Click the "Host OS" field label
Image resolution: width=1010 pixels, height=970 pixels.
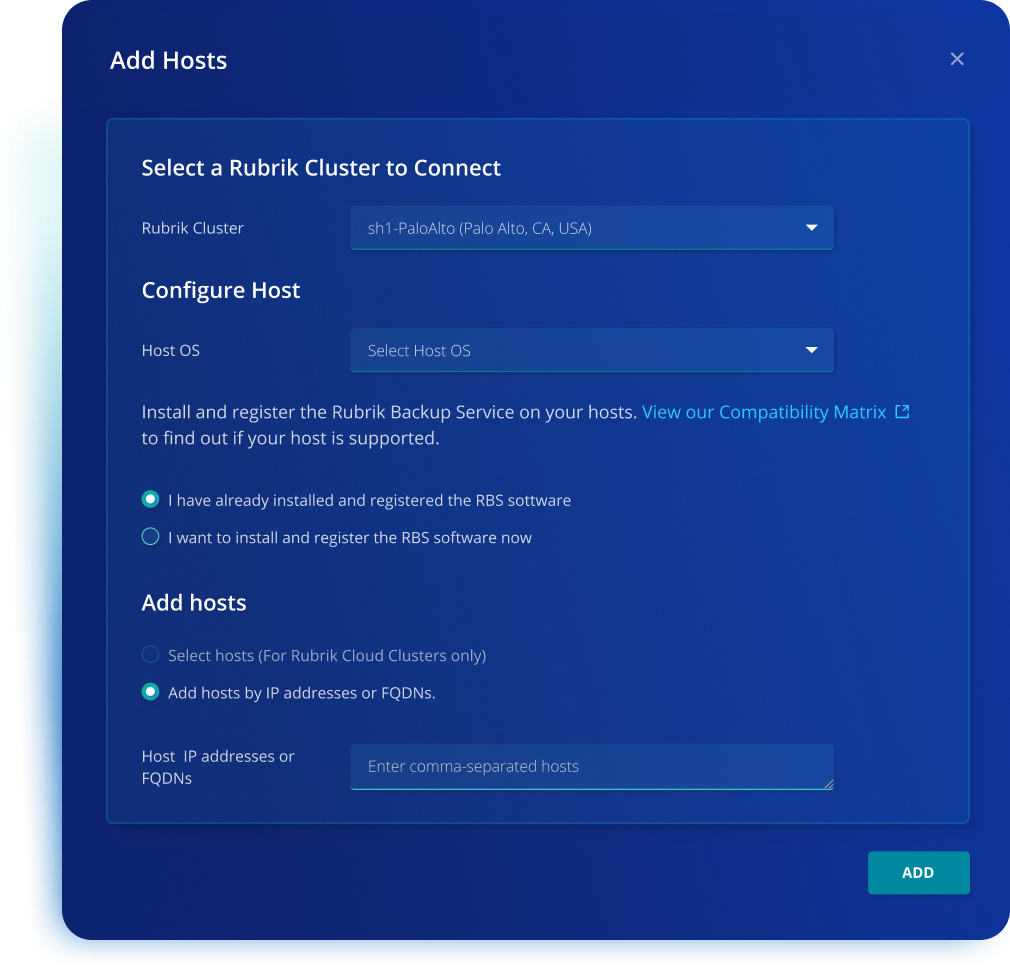(171, 350)
